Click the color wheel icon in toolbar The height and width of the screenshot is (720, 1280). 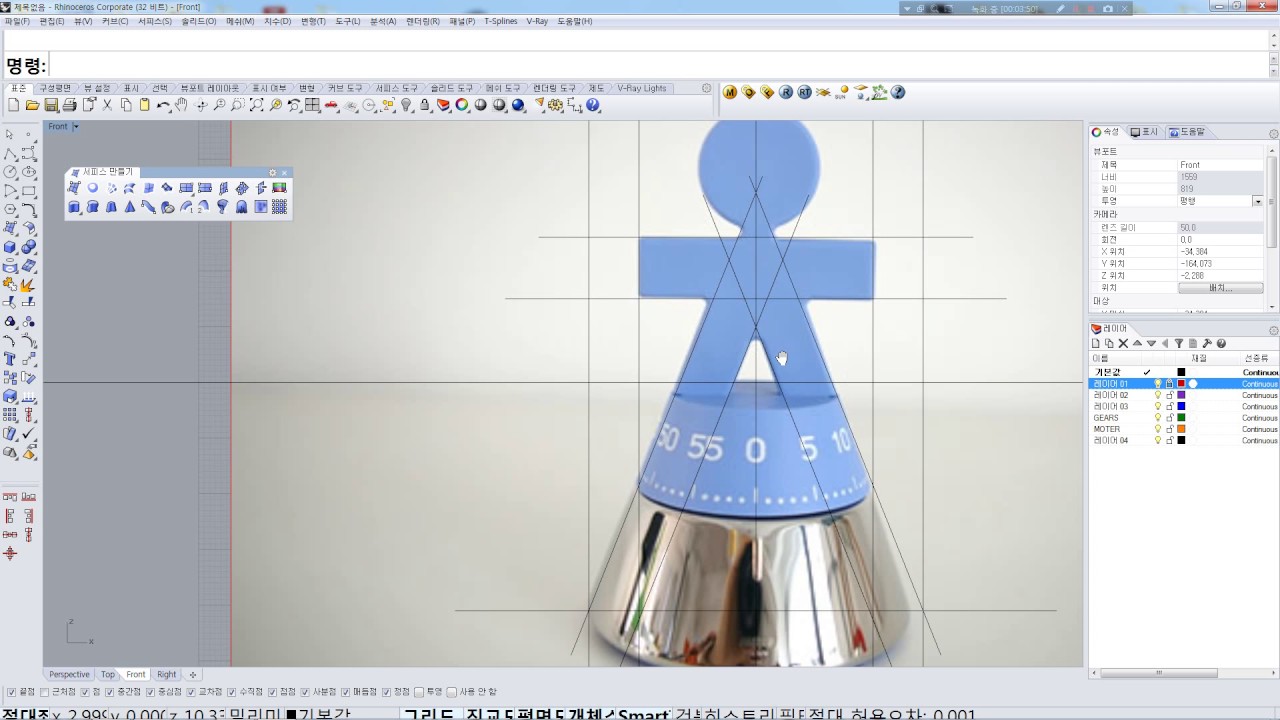click(x=462, y=105)
